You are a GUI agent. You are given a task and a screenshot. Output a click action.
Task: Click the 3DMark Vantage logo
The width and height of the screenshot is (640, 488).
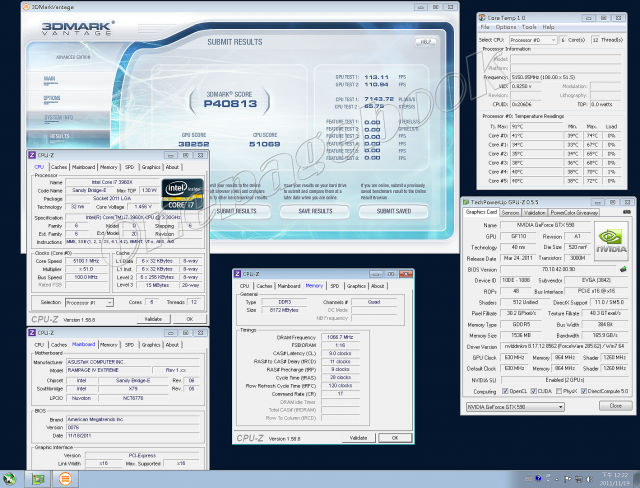[x=78, y=29]
